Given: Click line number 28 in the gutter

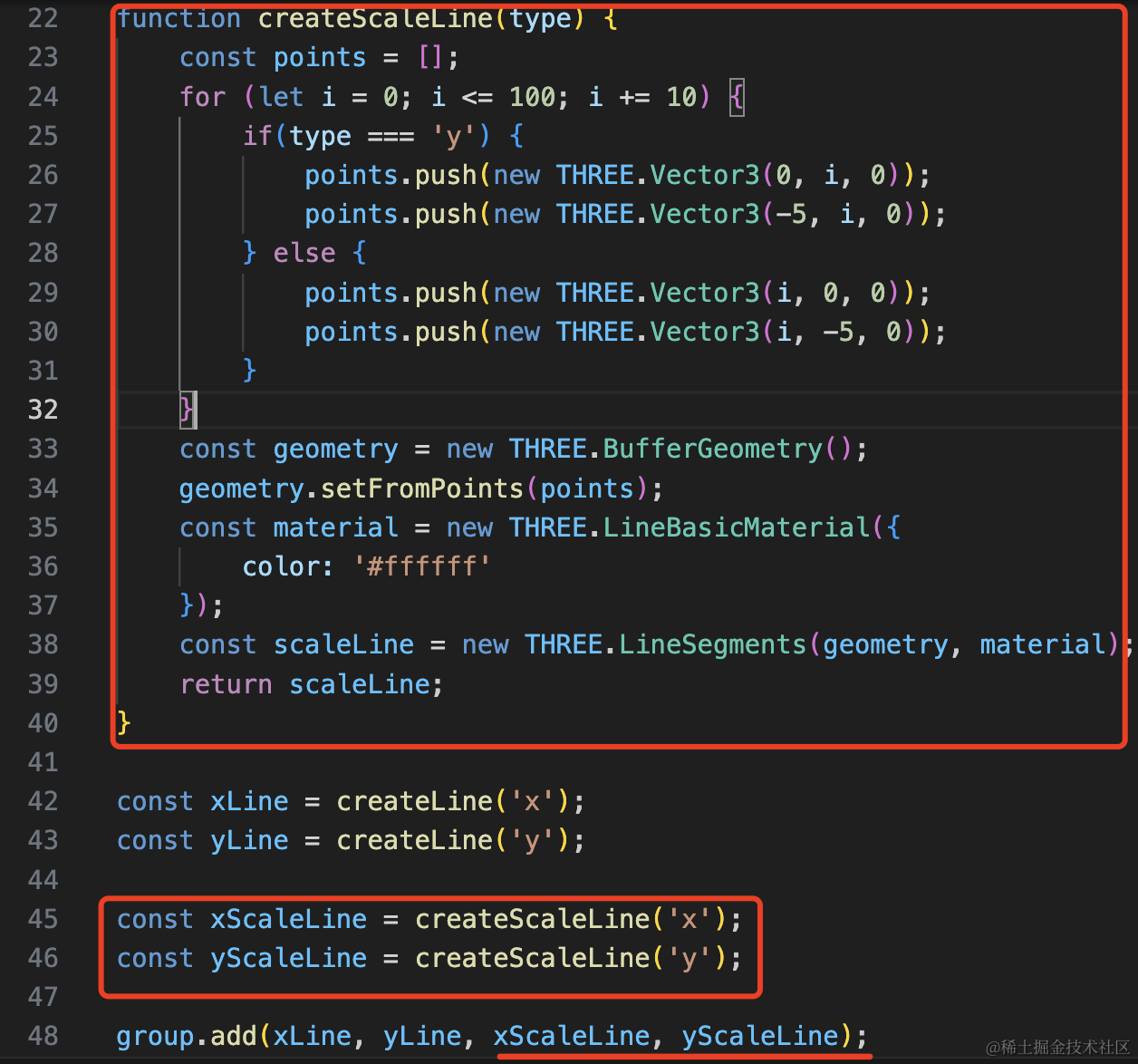Looking at the screenshot, I should pyautogui.click(x=43, y=253).
